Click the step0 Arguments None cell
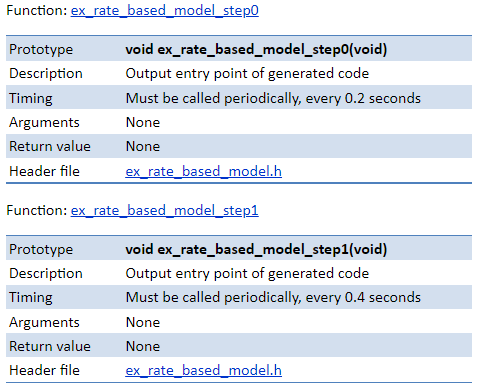Screen dimensions: 477x387 tap(143, 122)
